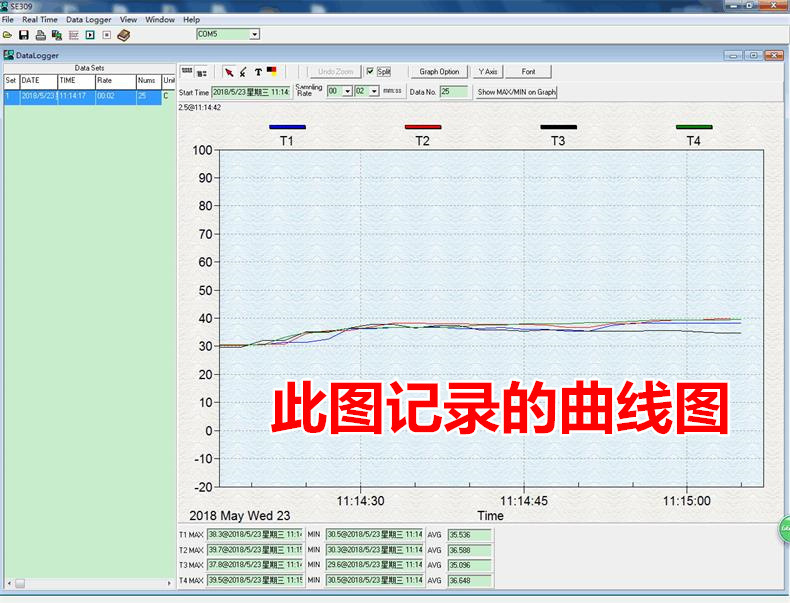Click the 2018 May Wed 23 date label

pyautogui.click(x=240, y=515)
